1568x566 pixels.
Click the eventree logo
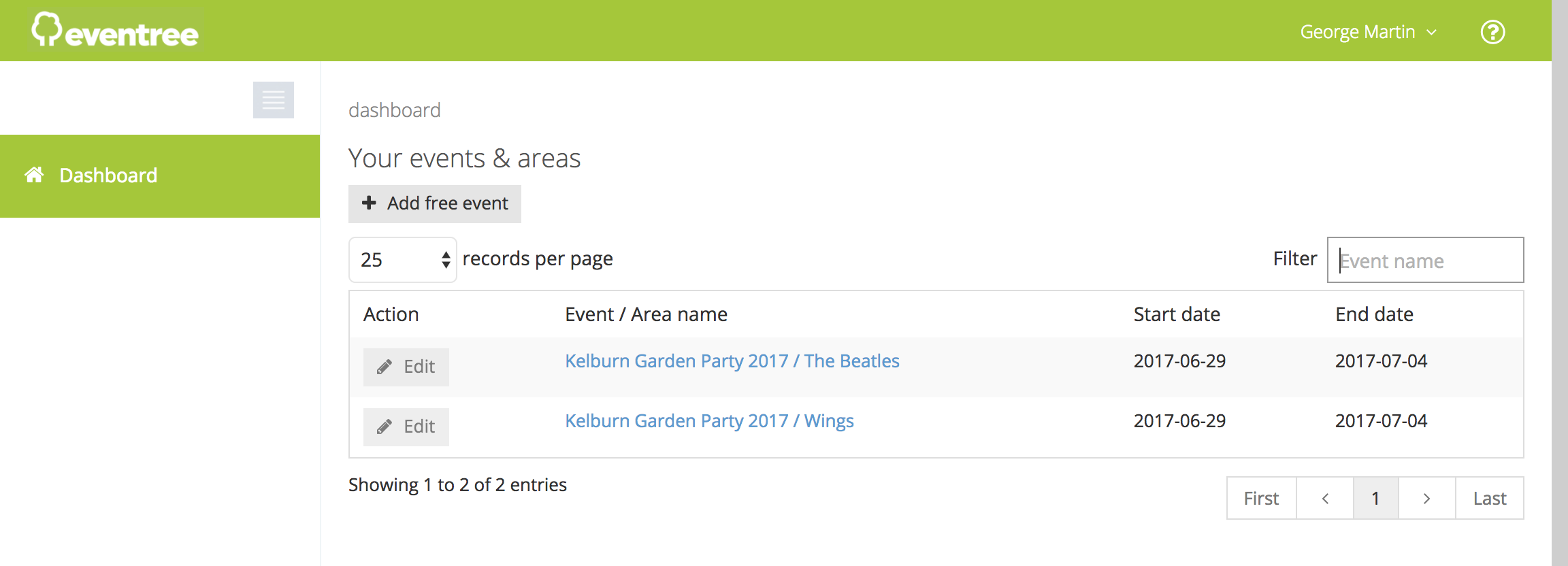click(115, 31)
